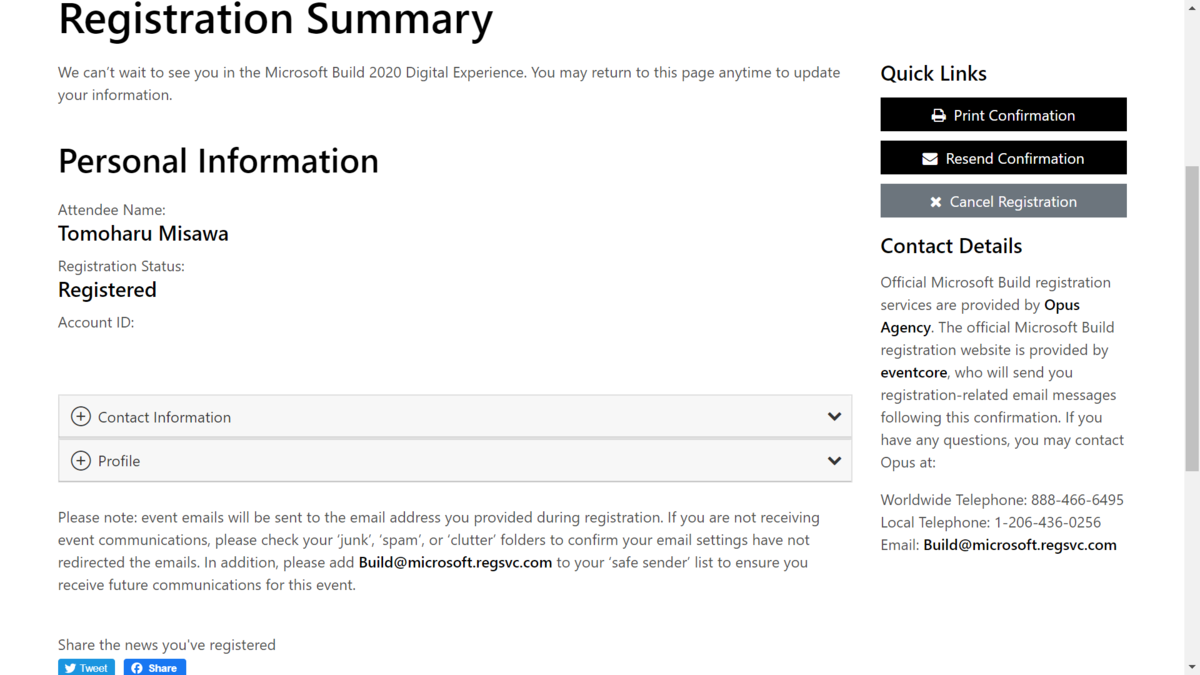
Task: Open Build@microsoft.regsvc.com email link in Contact Details
Action: 1020,545
